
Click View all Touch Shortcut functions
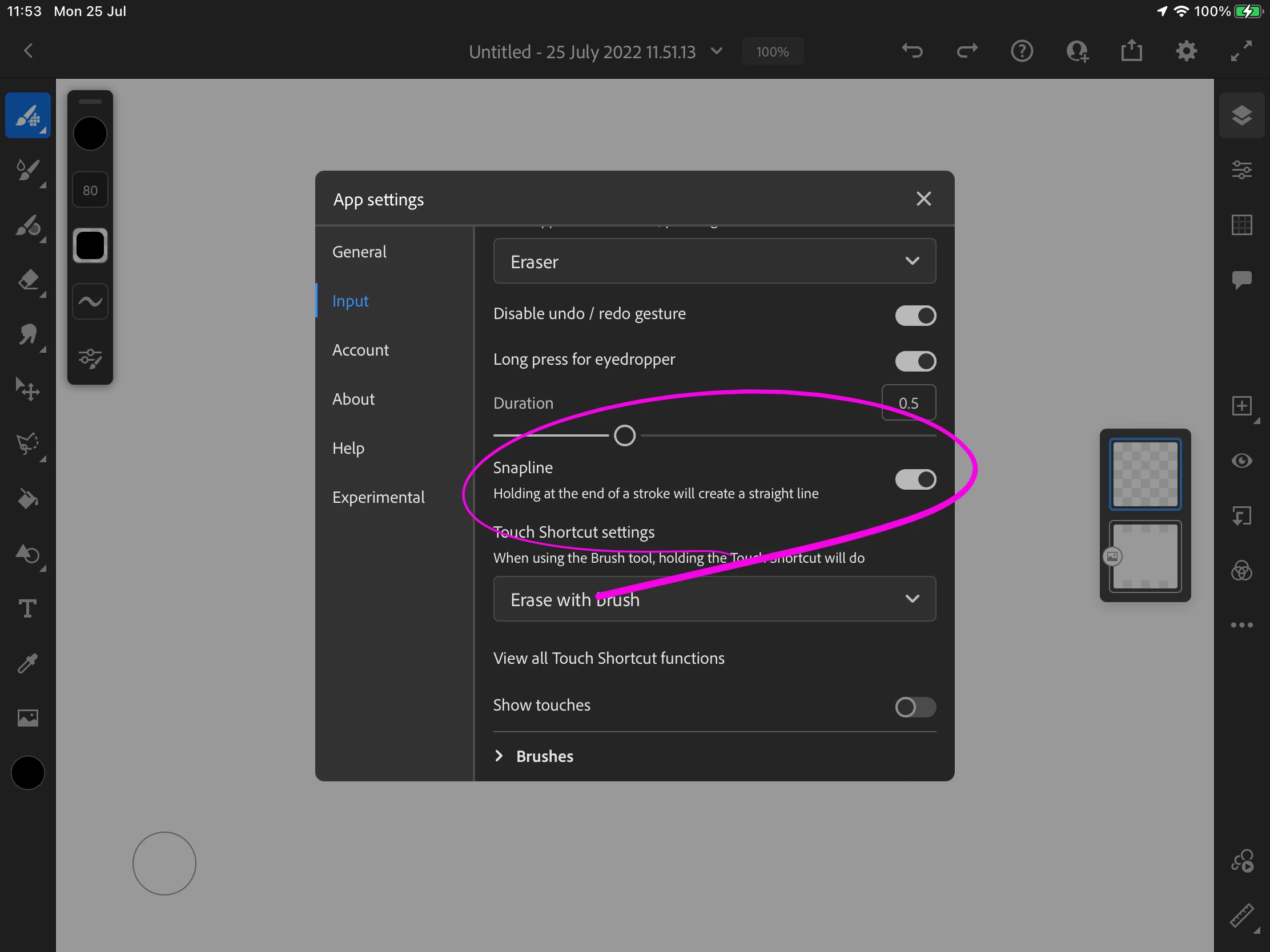point(609,658)
